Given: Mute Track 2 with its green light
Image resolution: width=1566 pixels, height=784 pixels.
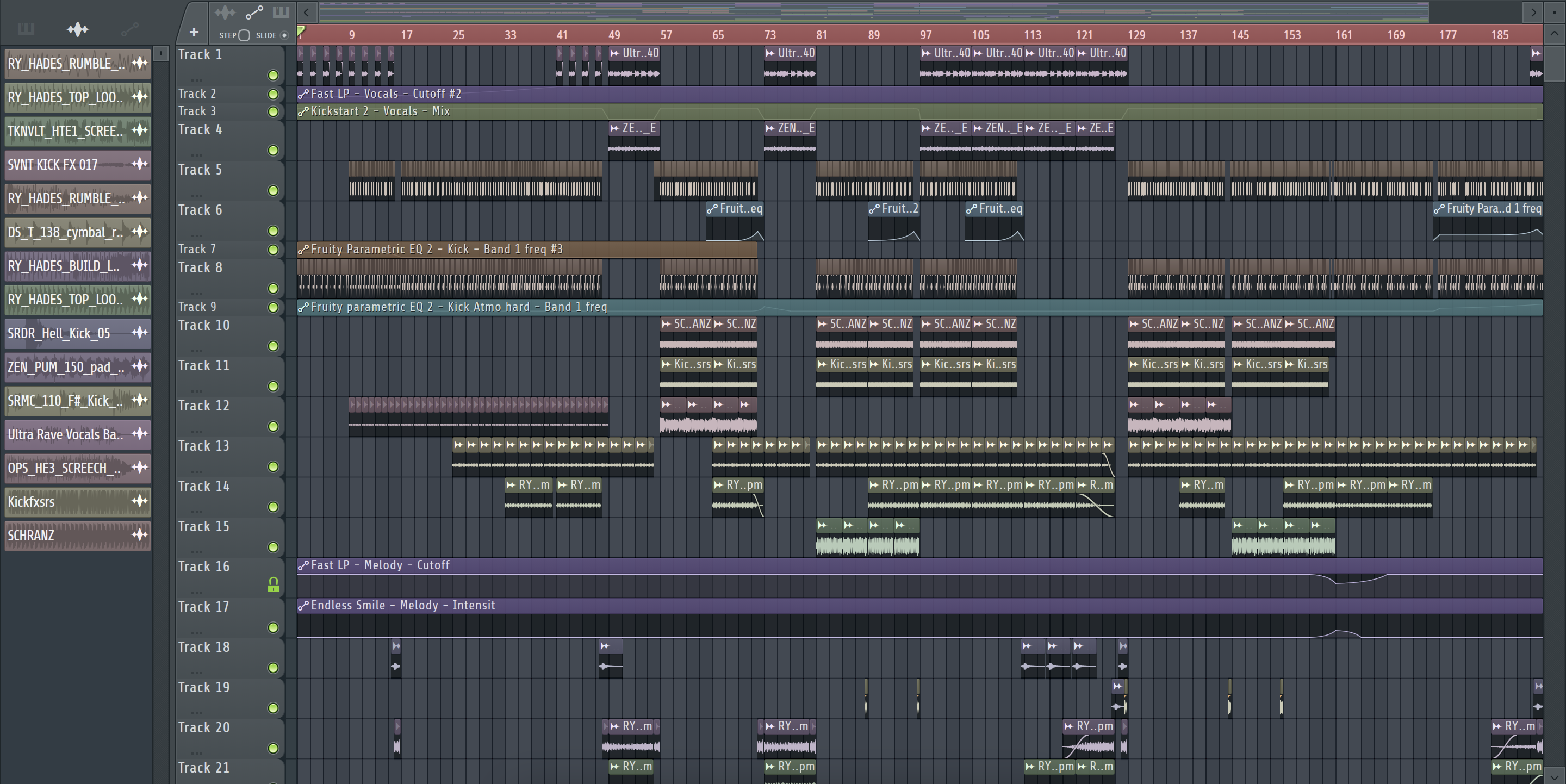Looking at the screenshot, I should pos(273,94).
